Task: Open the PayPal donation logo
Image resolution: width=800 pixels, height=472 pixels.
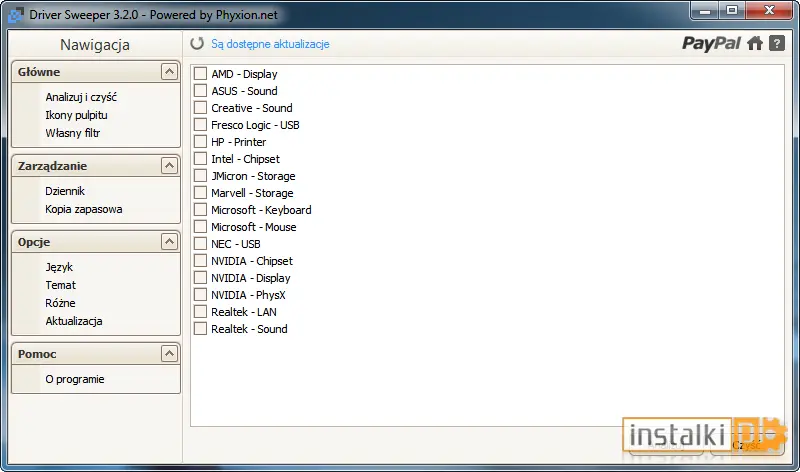Action: pos(711,43)
